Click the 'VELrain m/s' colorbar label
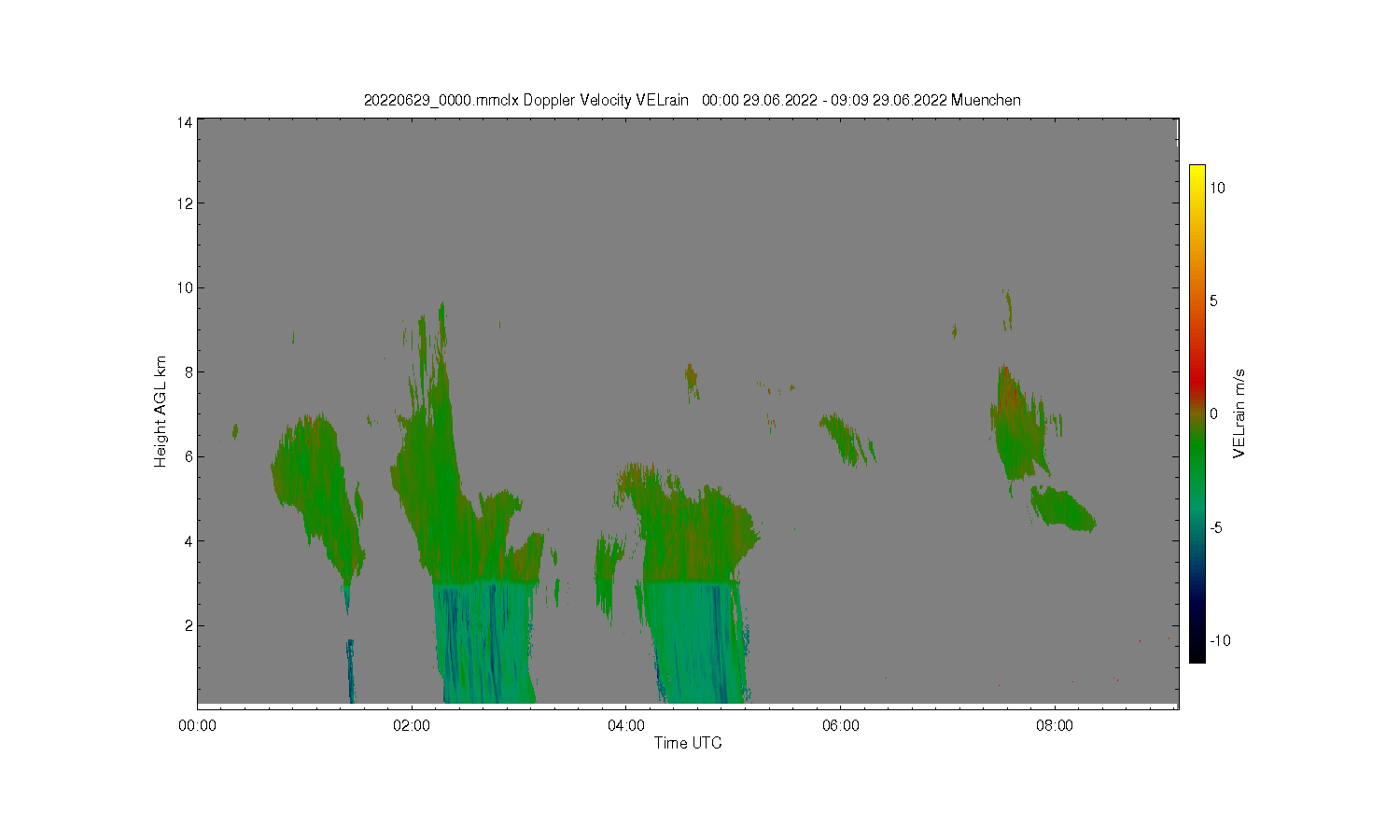Viewport: 1400px width, 840px height. click(x=1239, y=413)
